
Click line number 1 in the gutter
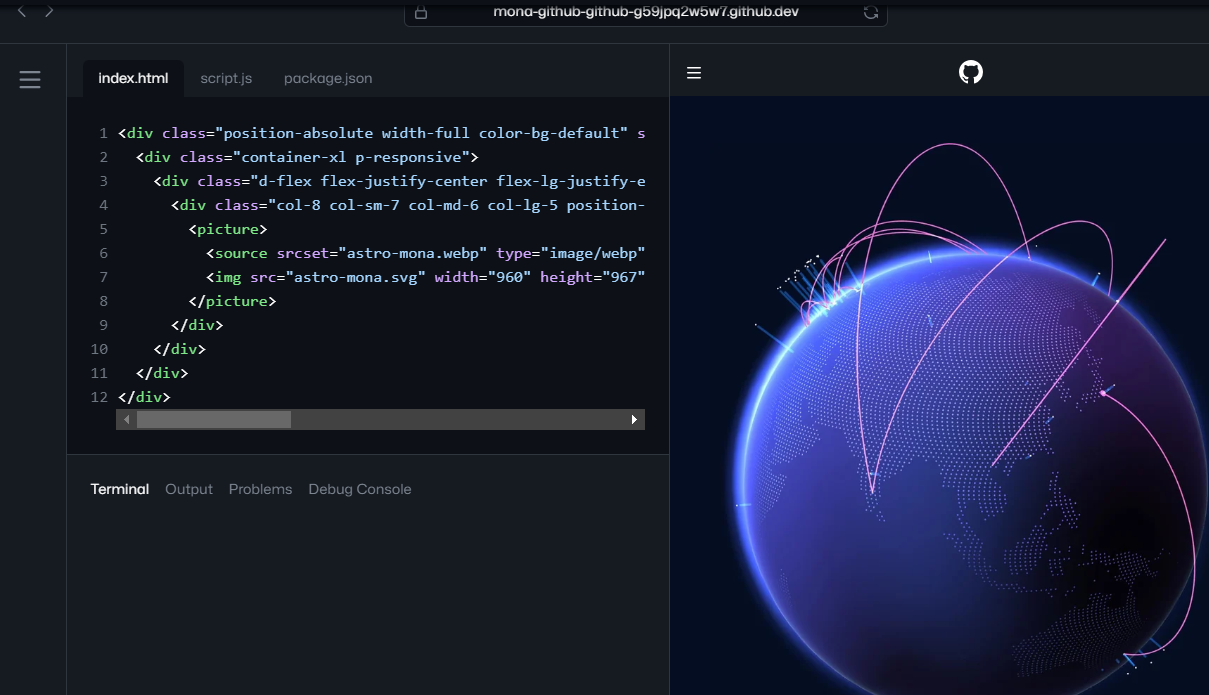(103, 133)
